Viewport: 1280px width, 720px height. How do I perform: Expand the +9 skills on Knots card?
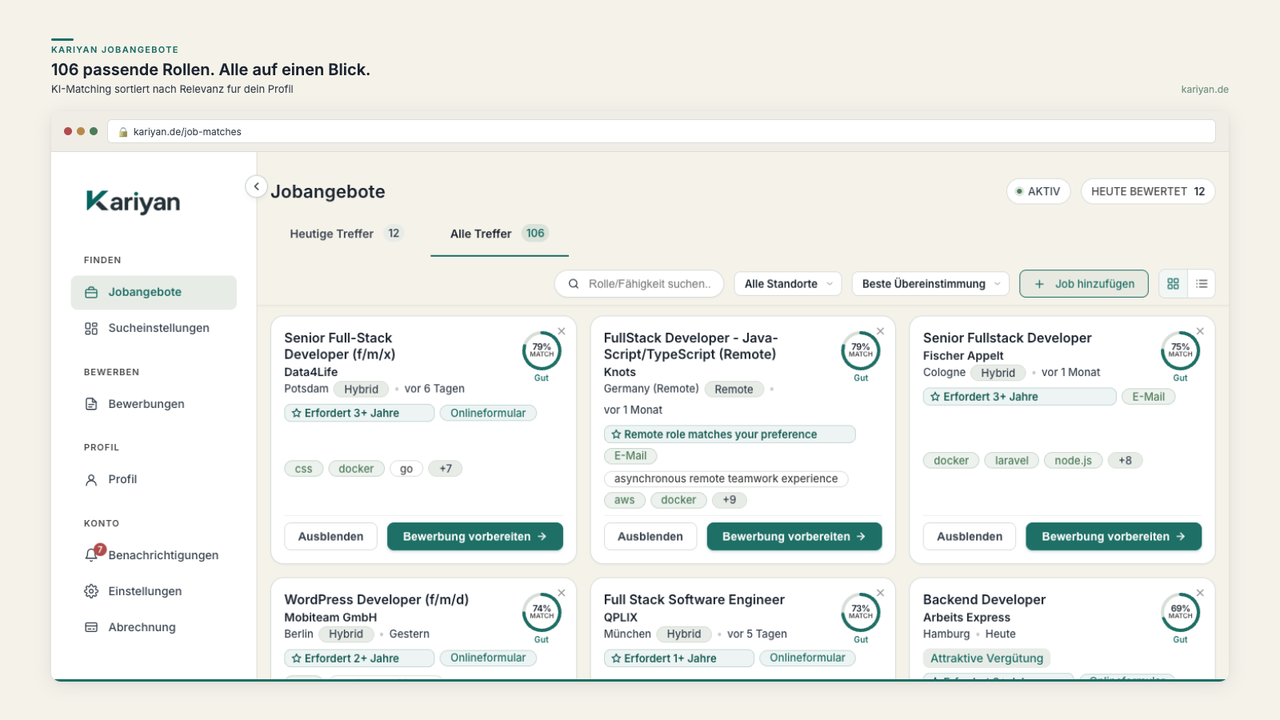click(729, 500)
